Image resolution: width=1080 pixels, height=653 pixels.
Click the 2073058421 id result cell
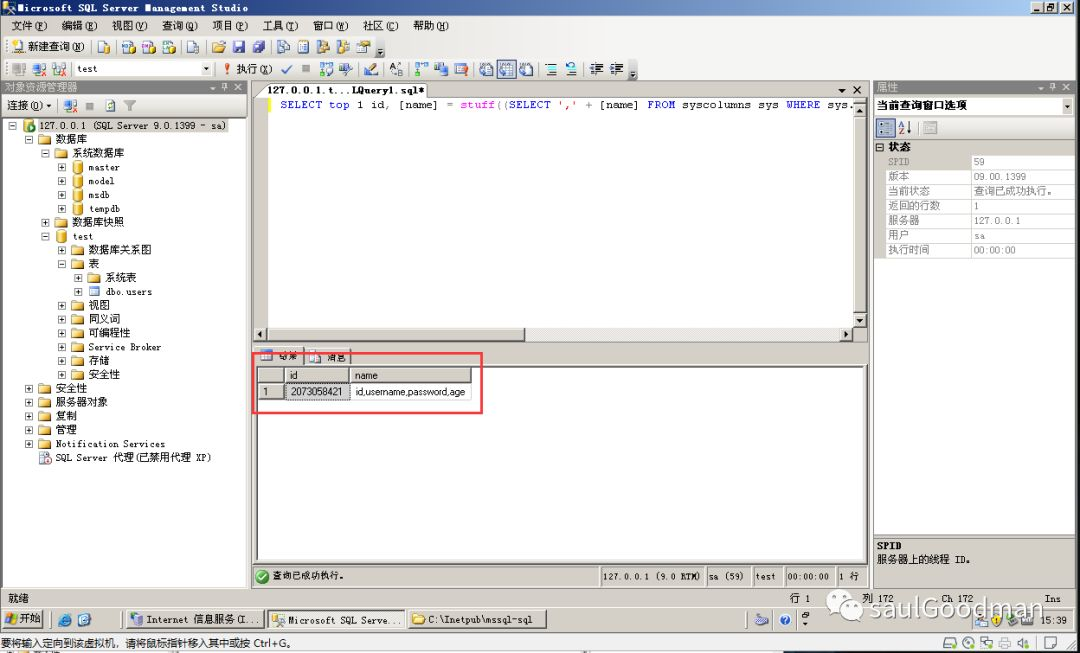point(317,392)
